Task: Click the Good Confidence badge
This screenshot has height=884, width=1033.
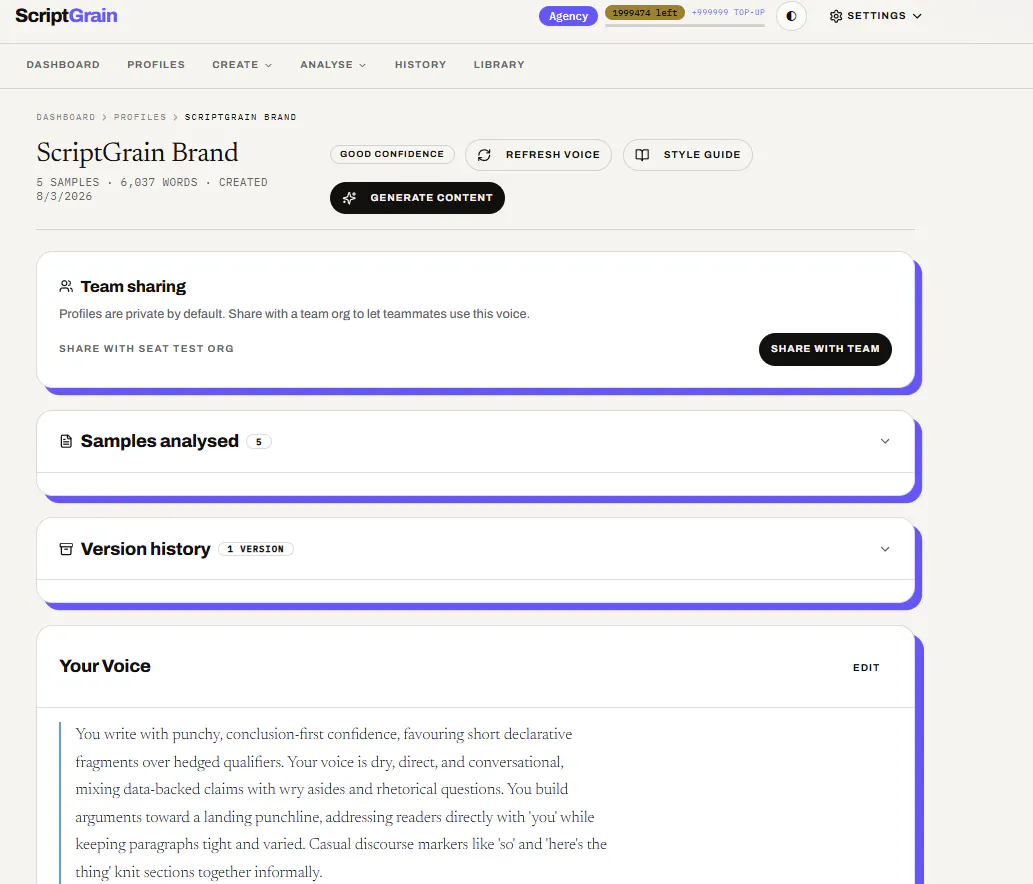Action: 392,154
